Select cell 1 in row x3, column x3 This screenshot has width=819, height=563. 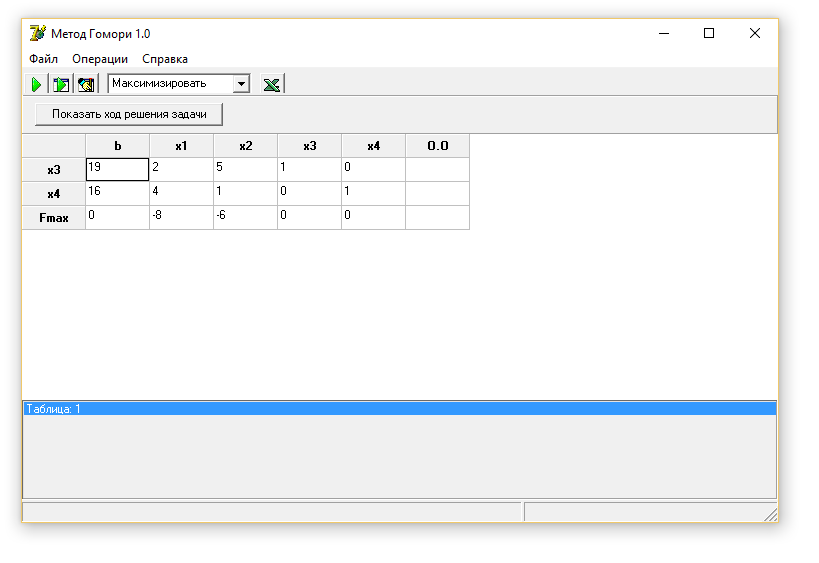309,170
